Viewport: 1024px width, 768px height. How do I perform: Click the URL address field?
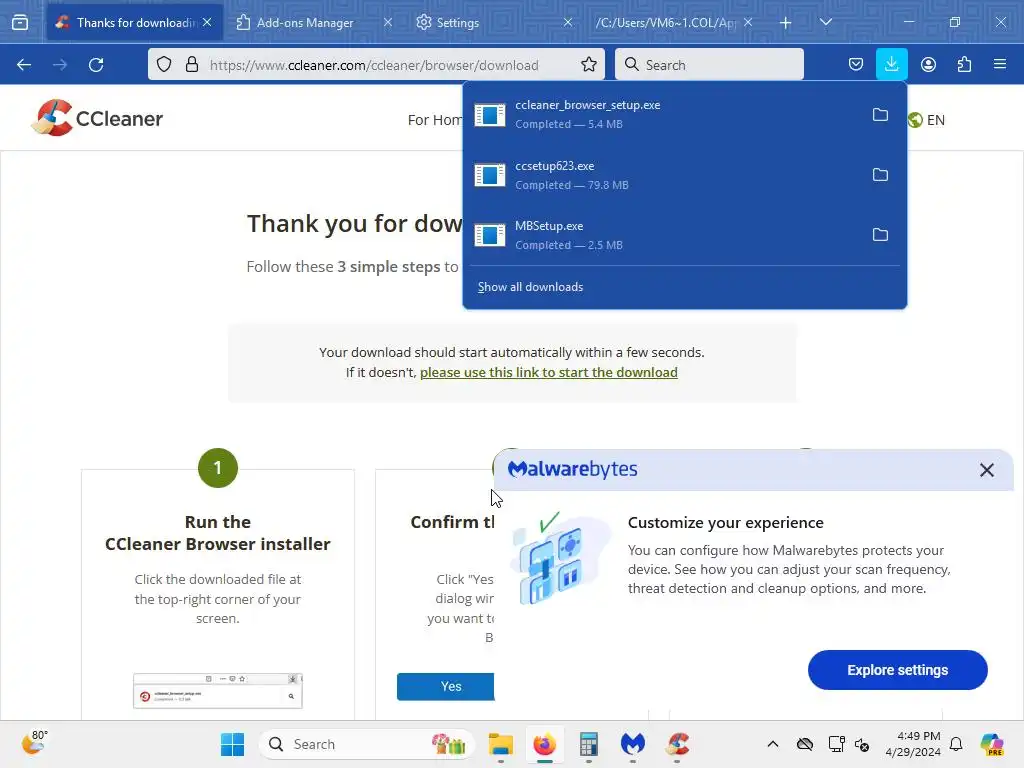pyautogui.click(x=374, y=65)
